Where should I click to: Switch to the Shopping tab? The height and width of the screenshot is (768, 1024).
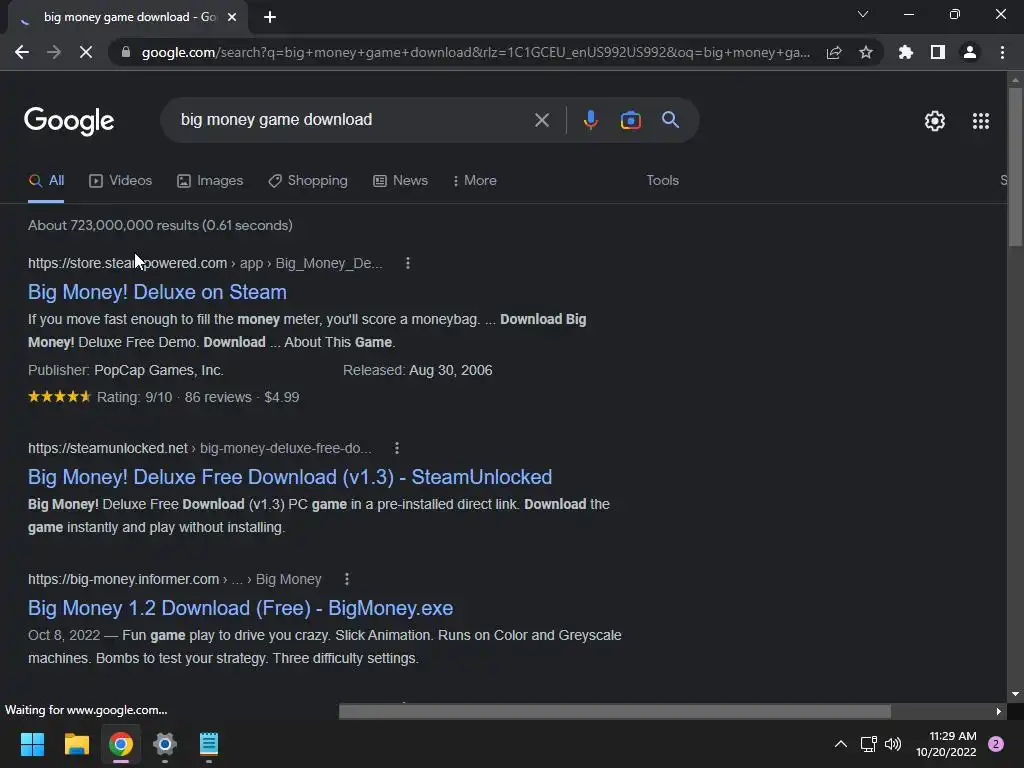(x=308, y=181)
